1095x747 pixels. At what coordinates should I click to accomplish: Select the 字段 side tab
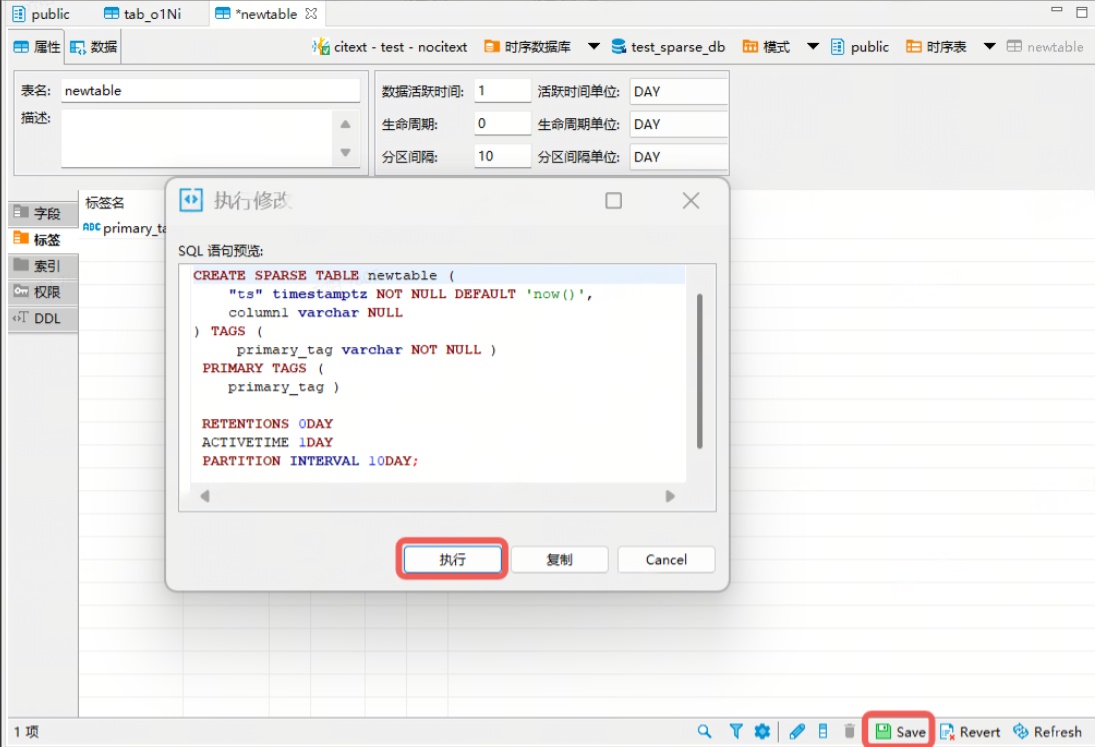tap(43, 213)
